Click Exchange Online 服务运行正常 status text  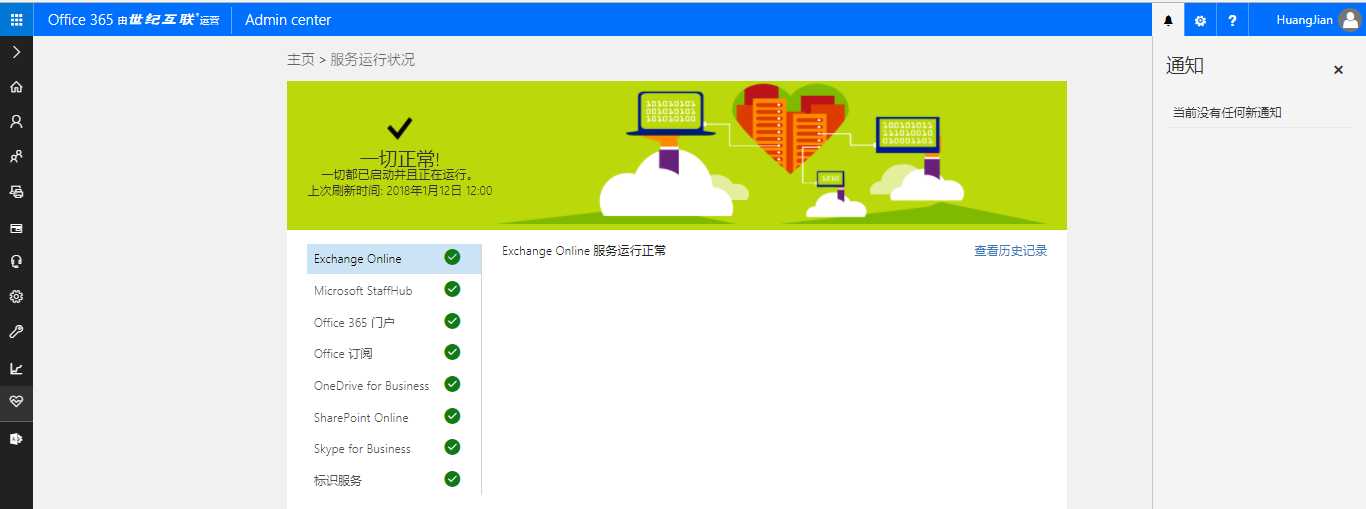pos(584,251)
